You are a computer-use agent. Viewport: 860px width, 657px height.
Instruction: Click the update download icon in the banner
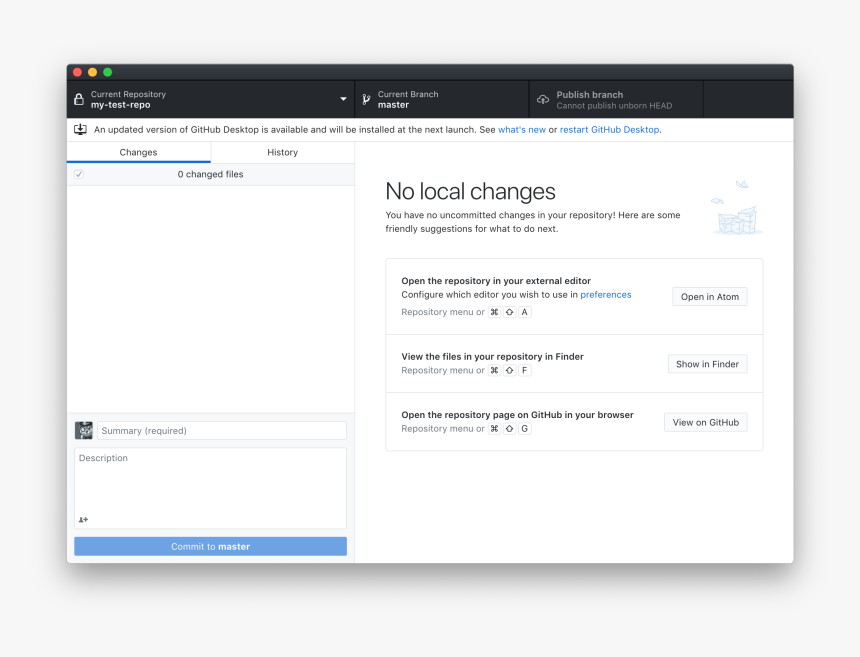[x=80, y=129]
